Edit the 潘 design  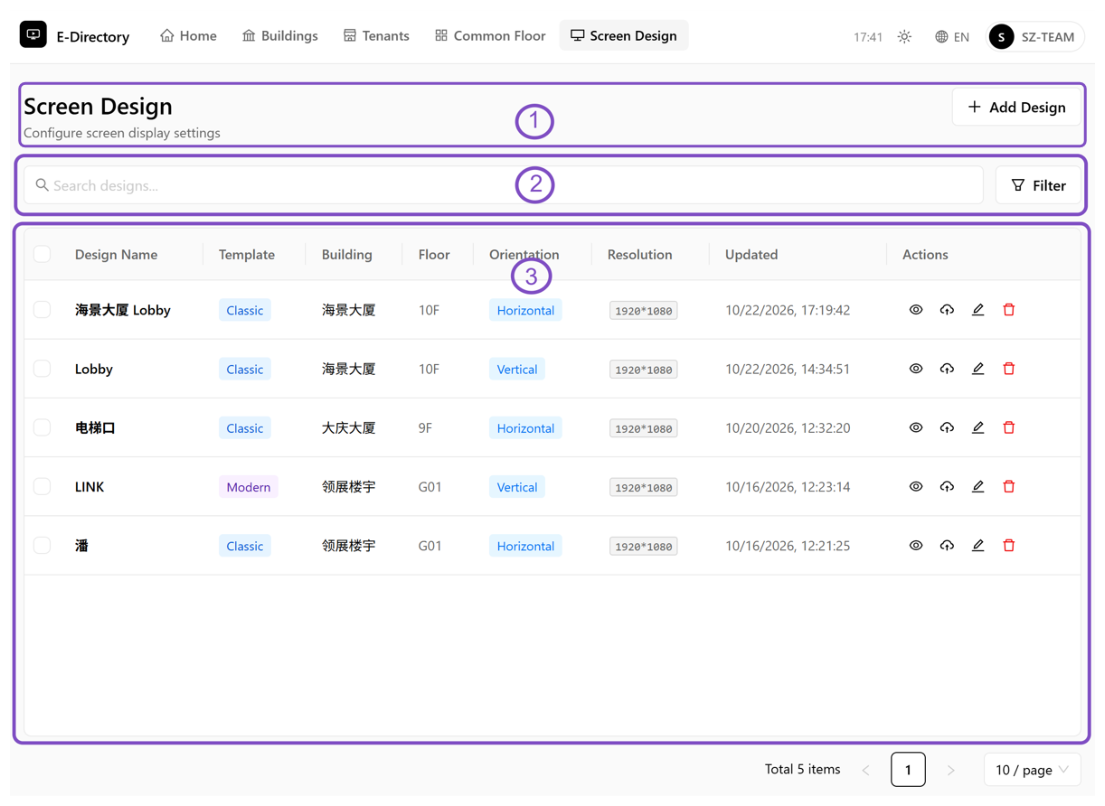(x=977, y=545)
